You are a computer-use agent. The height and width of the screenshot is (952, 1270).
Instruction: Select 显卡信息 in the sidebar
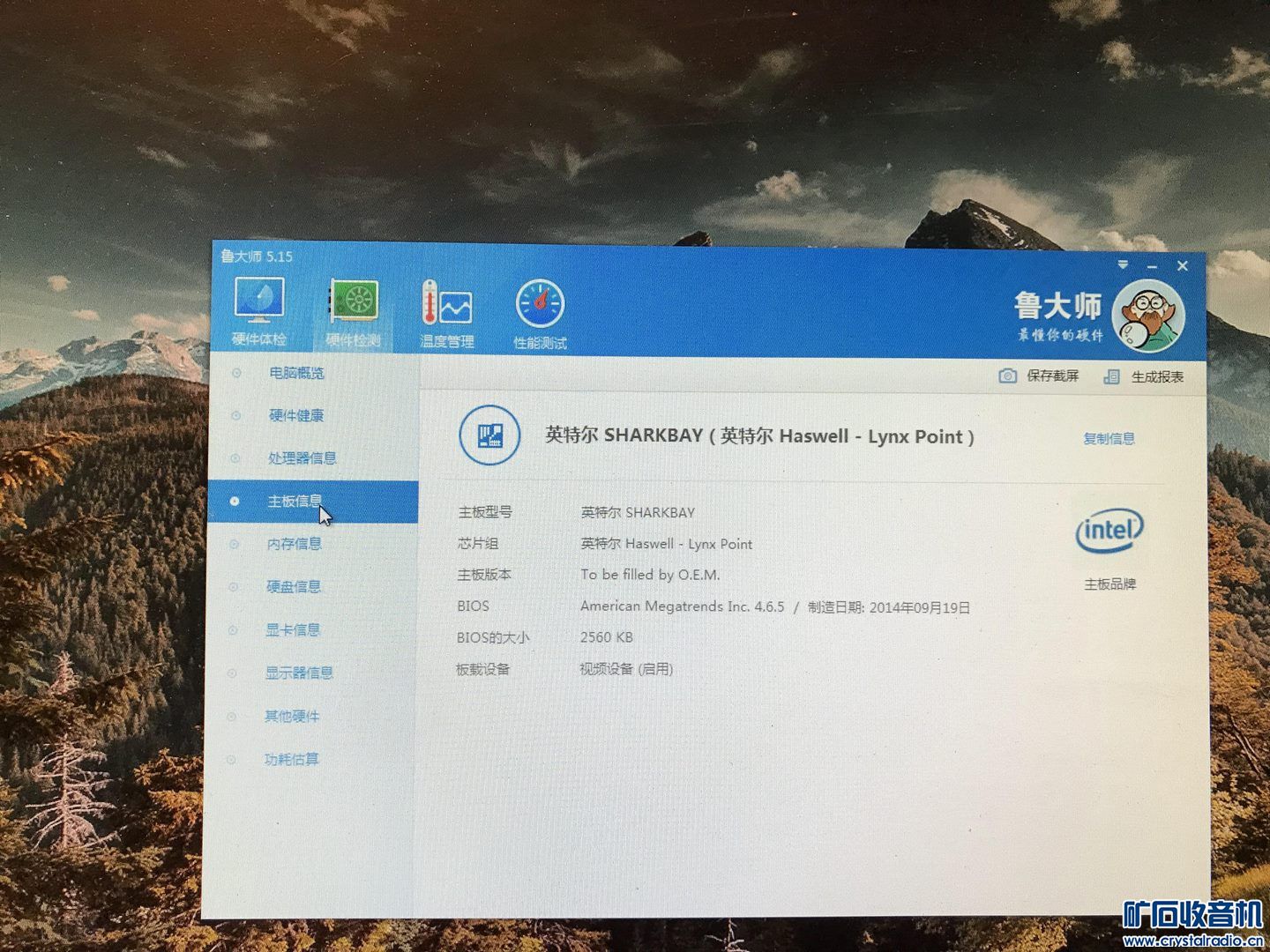293,629
